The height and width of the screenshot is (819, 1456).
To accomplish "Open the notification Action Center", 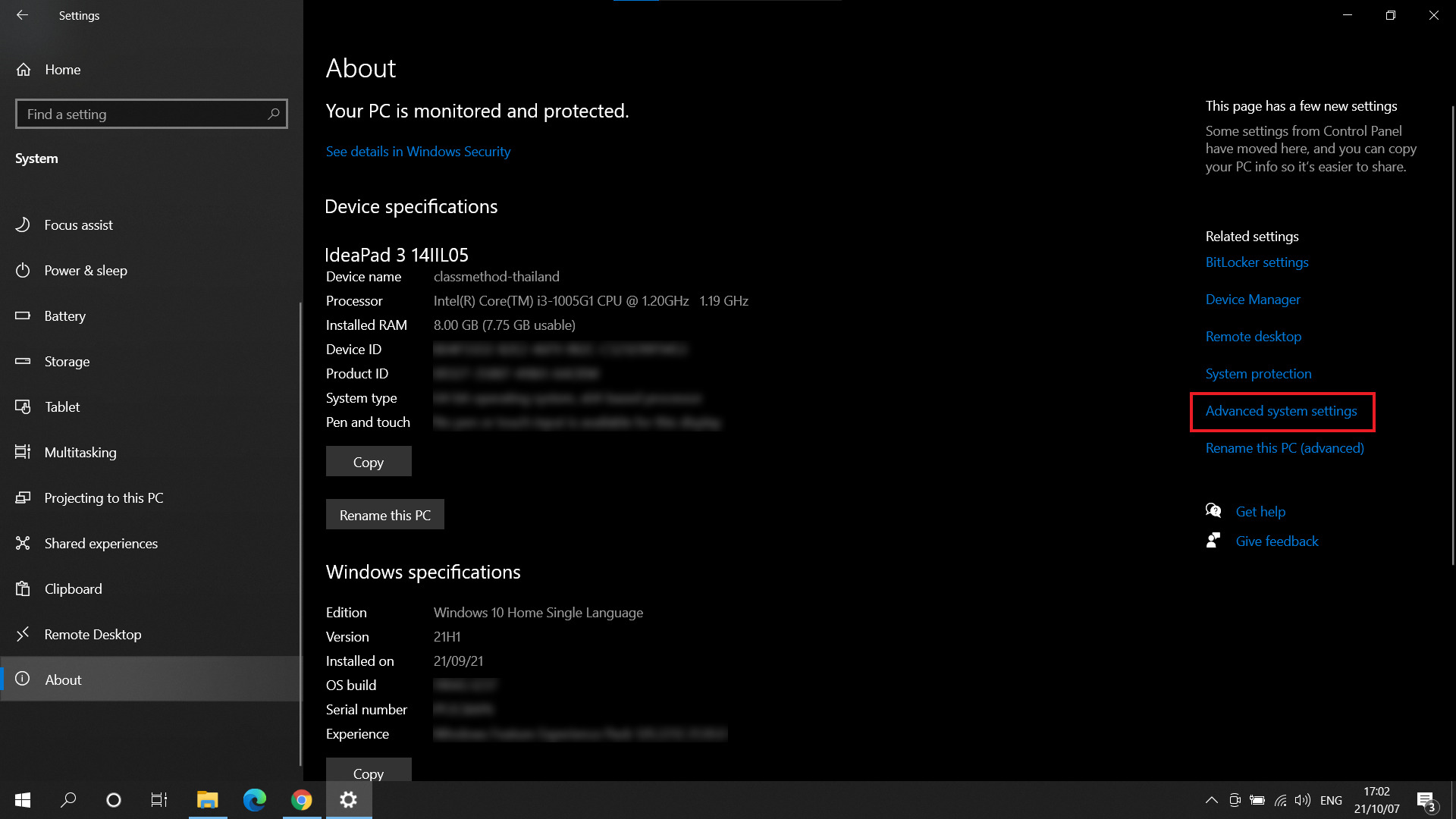I will click(x=1426, y=801).
